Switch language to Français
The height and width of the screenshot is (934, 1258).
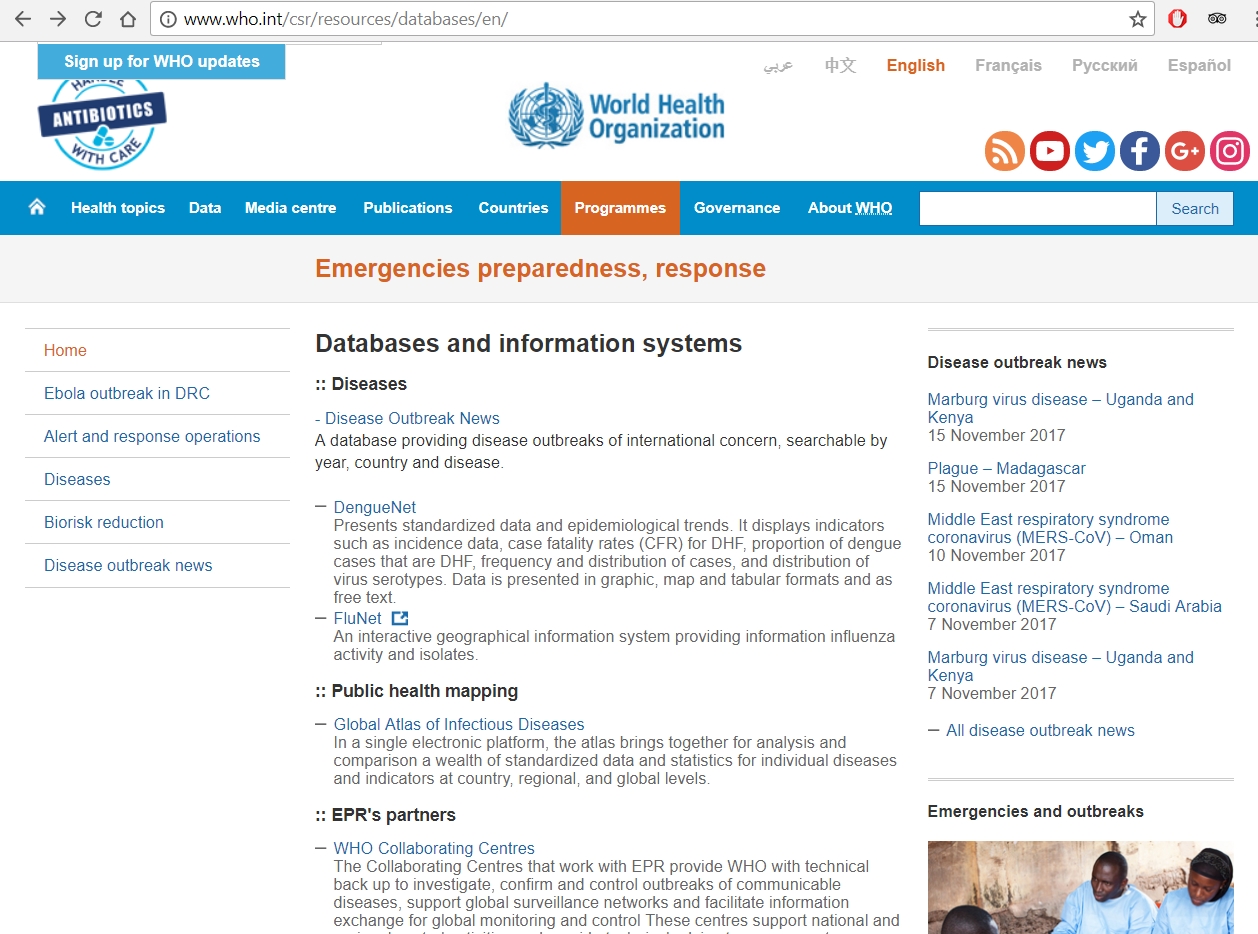pos(1008,65)
